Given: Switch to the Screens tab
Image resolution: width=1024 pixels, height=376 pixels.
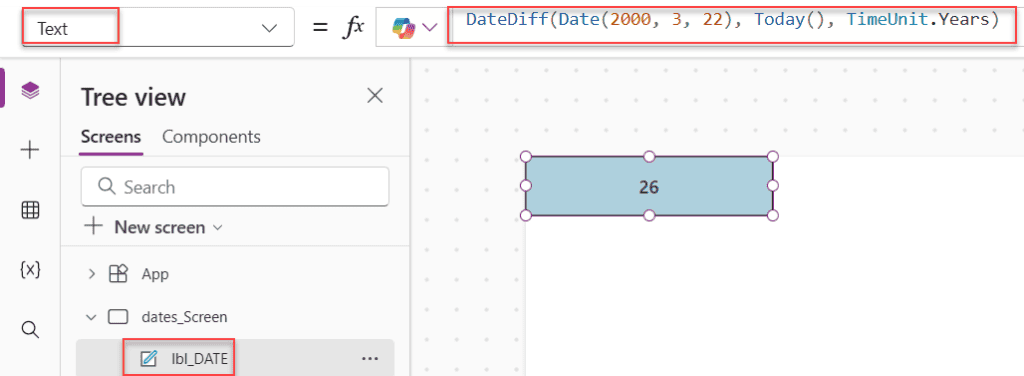Looking at the screenshot, I should coord(111,137).
